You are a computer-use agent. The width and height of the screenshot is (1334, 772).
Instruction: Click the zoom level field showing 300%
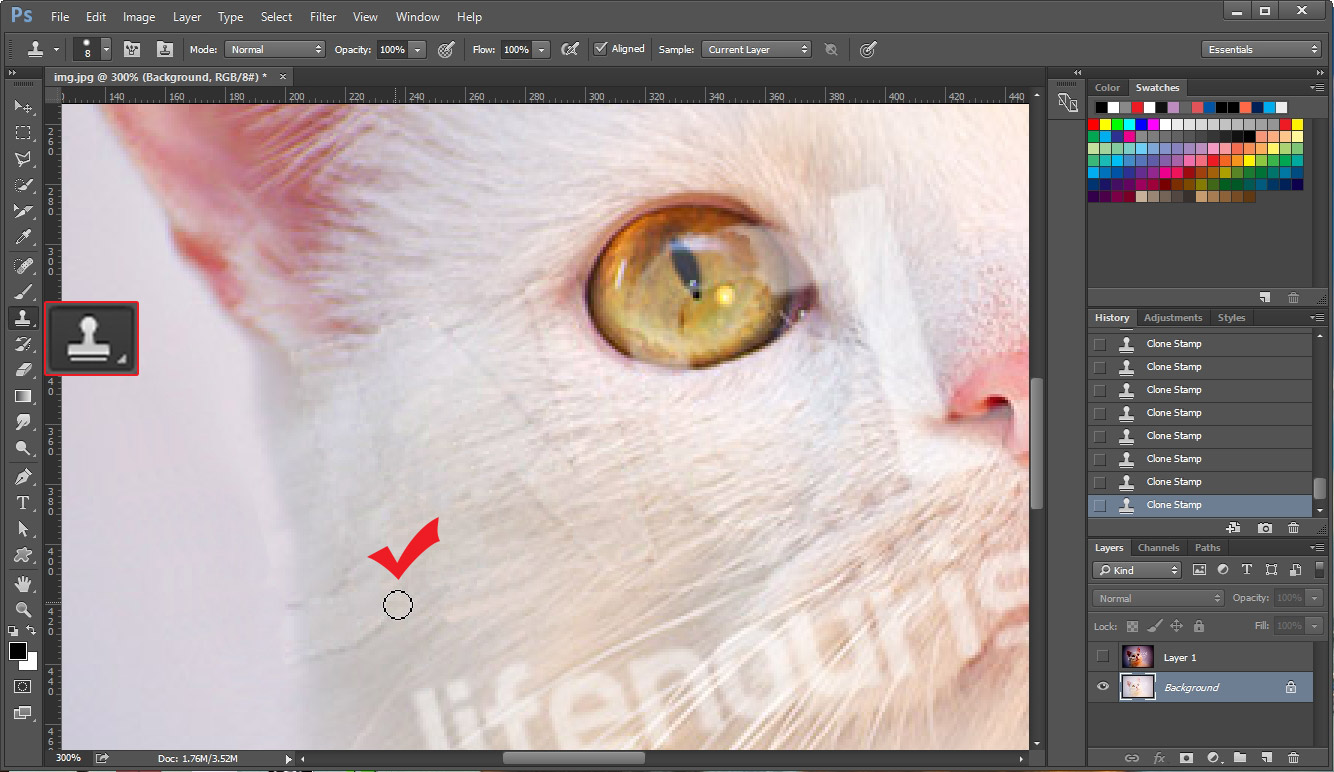(68, 758)
